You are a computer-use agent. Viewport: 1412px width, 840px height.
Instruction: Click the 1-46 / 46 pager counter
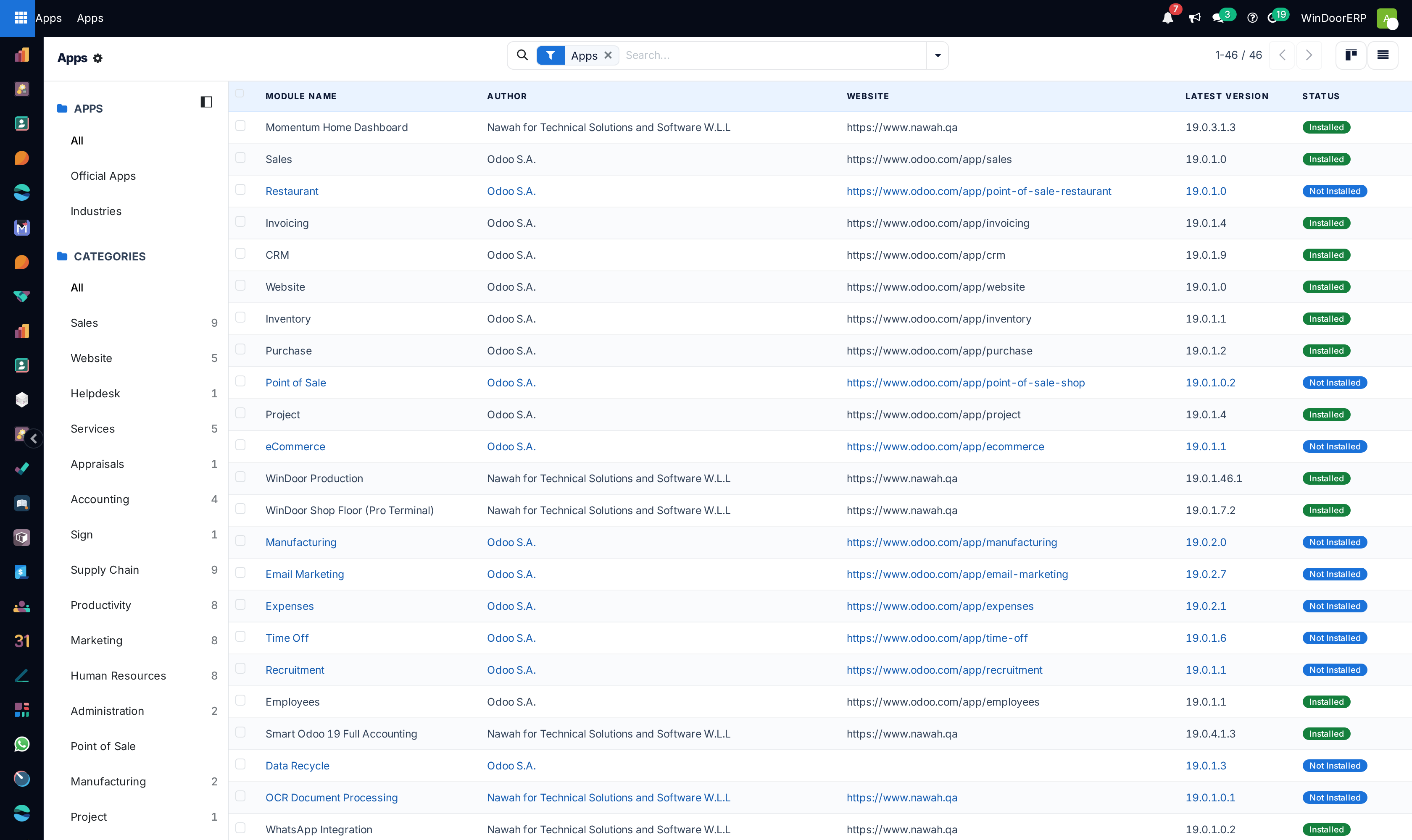click(1238, 55)
